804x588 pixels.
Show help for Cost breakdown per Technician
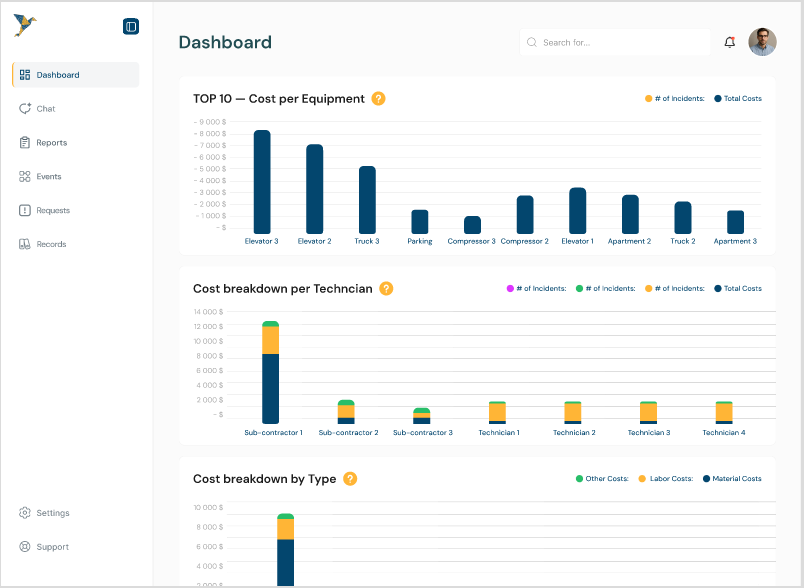386,289
